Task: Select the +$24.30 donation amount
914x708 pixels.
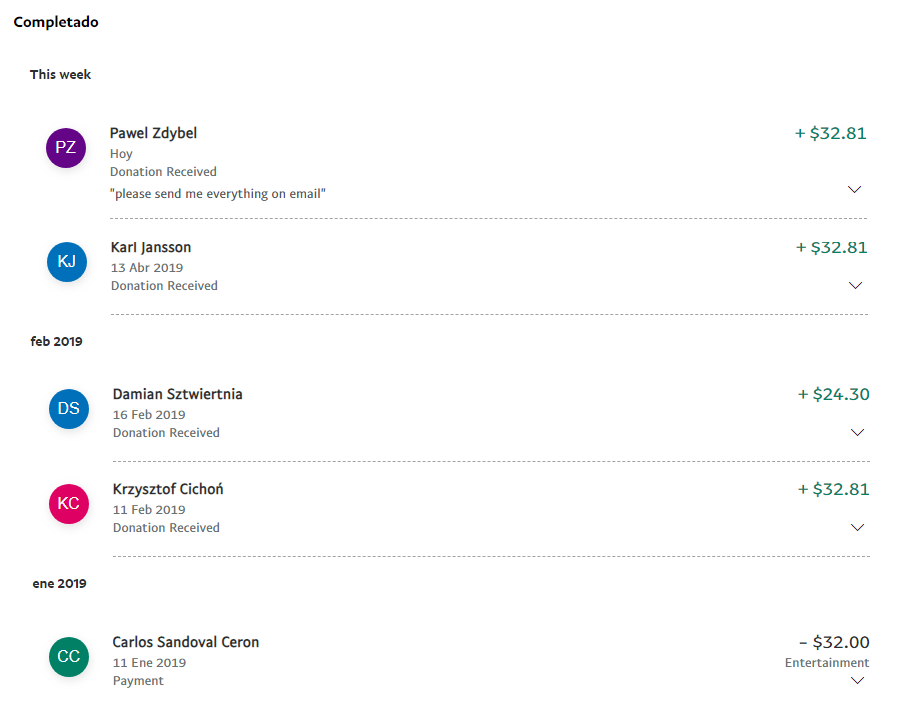Action: click(x=834, y=394)
